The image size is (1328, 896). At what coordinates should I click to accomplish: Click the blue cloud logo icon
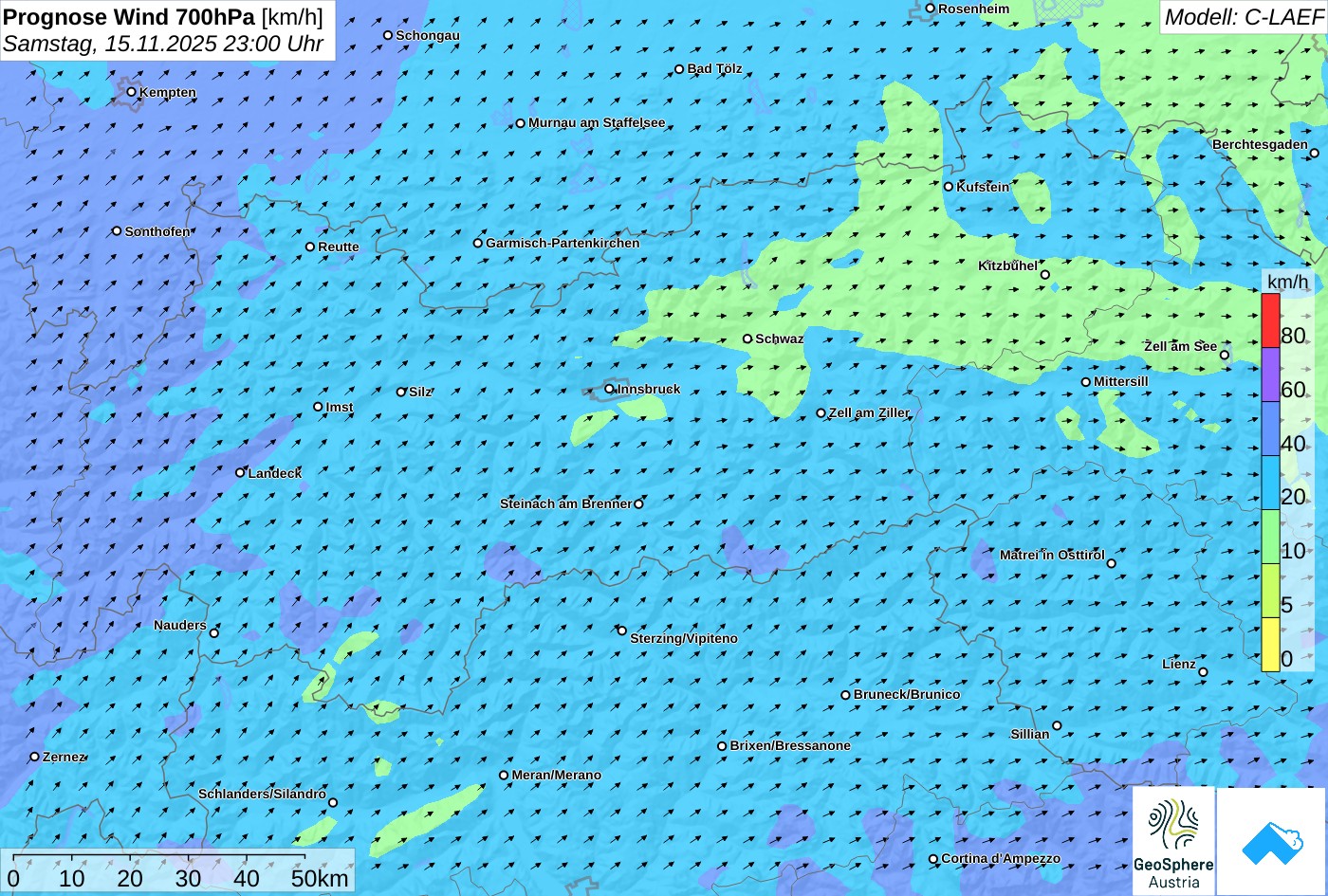(x=1272, y=841)
